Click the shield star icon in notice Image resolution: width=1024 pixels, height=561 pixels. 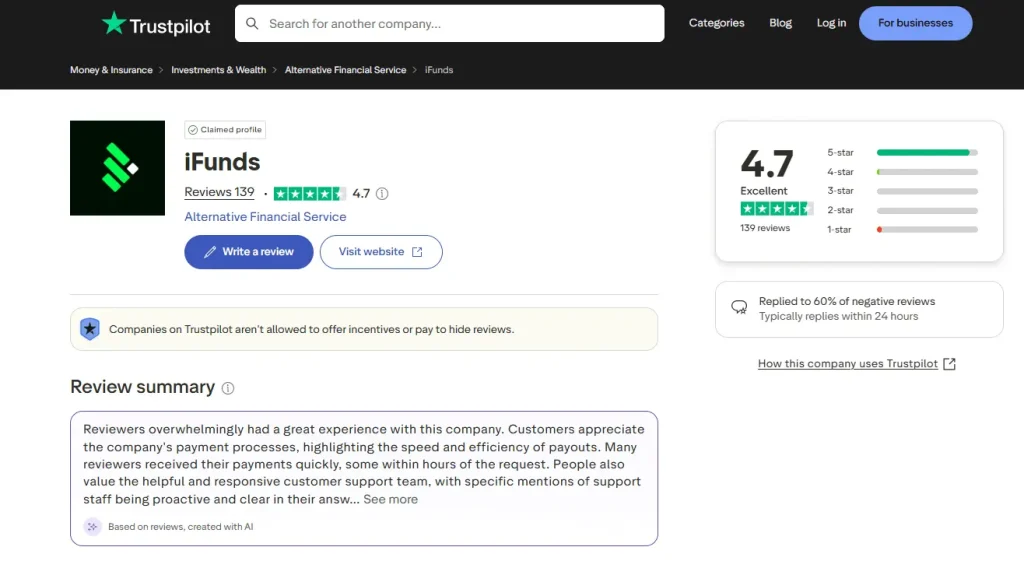click(90, 329)
